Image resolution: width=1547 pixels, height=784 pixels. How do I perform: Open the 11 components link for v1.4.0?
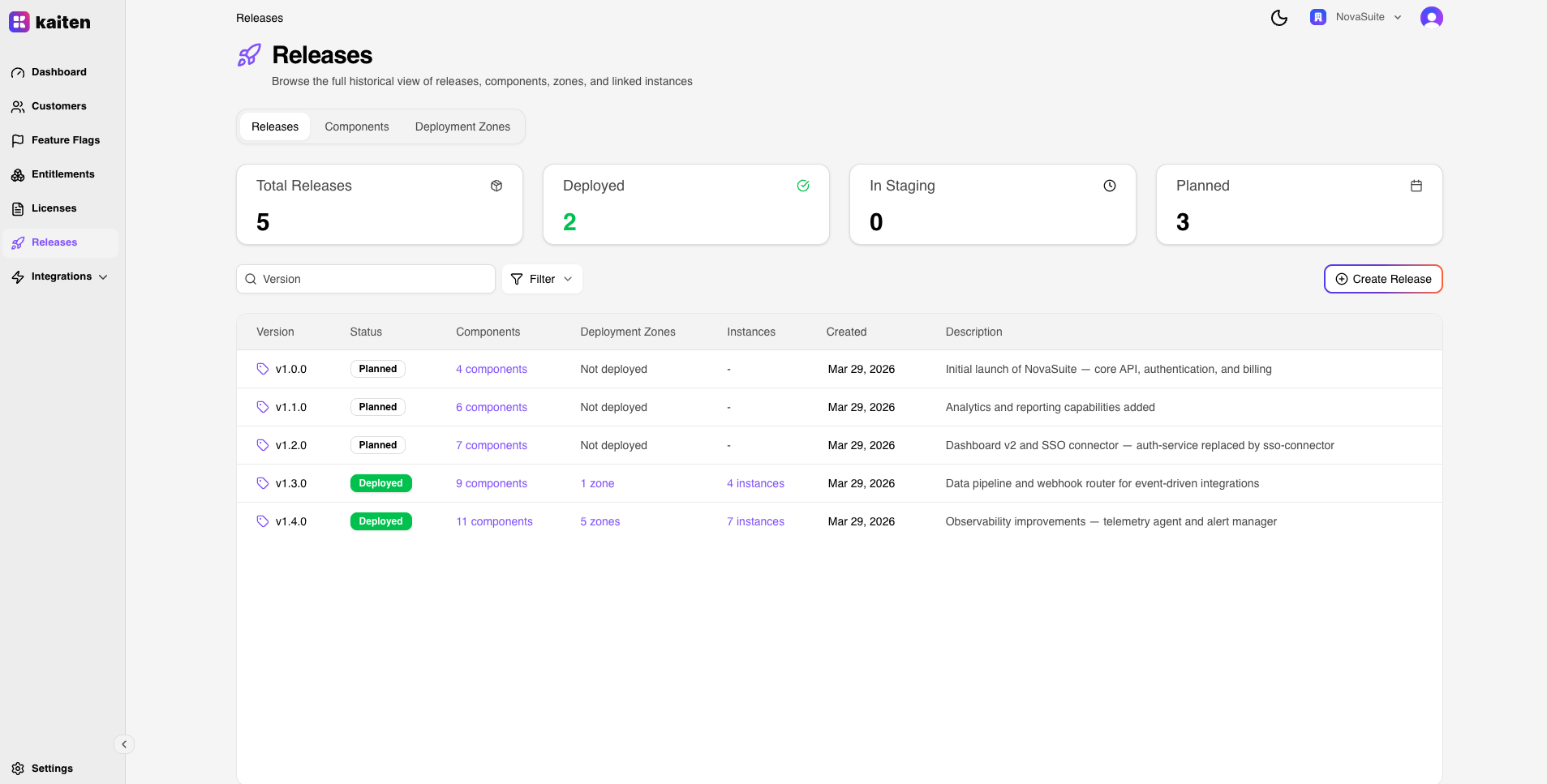[494, 521]
